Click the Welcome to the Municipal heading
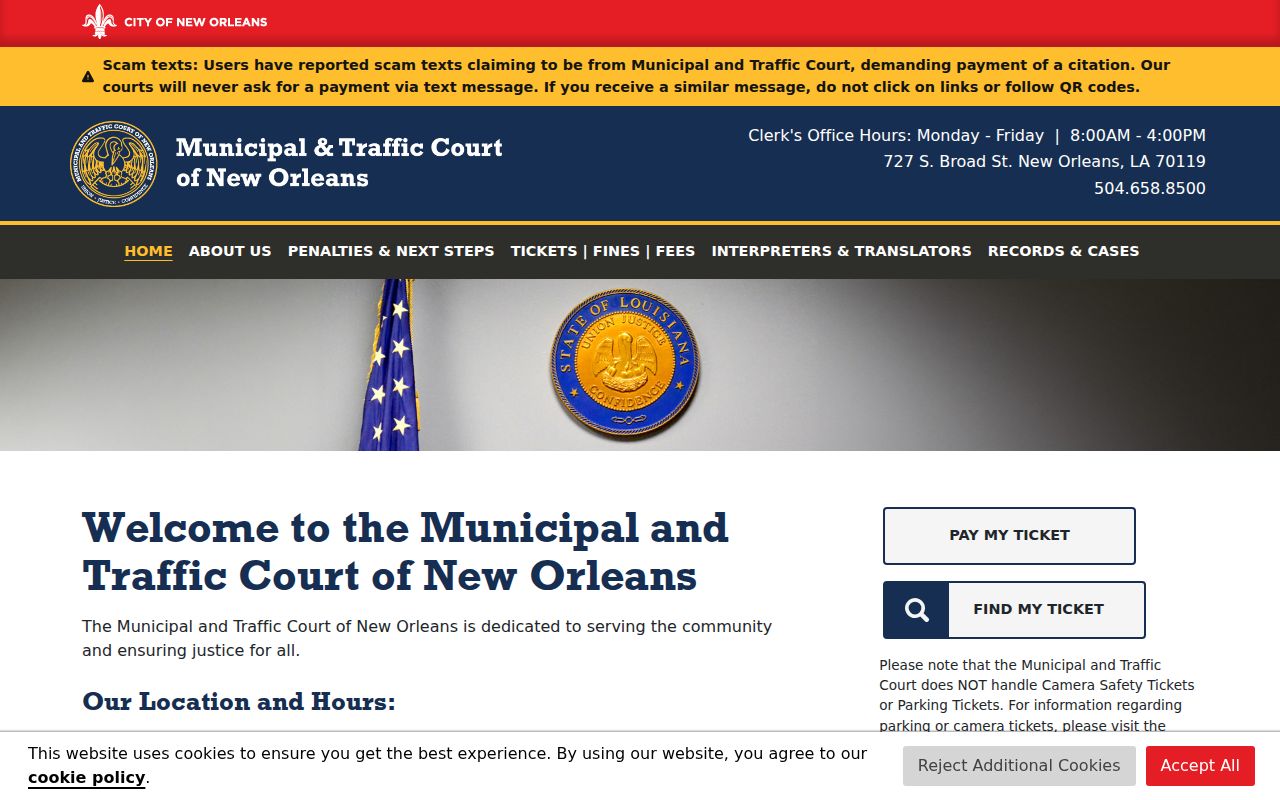 (x=405, y=552)
